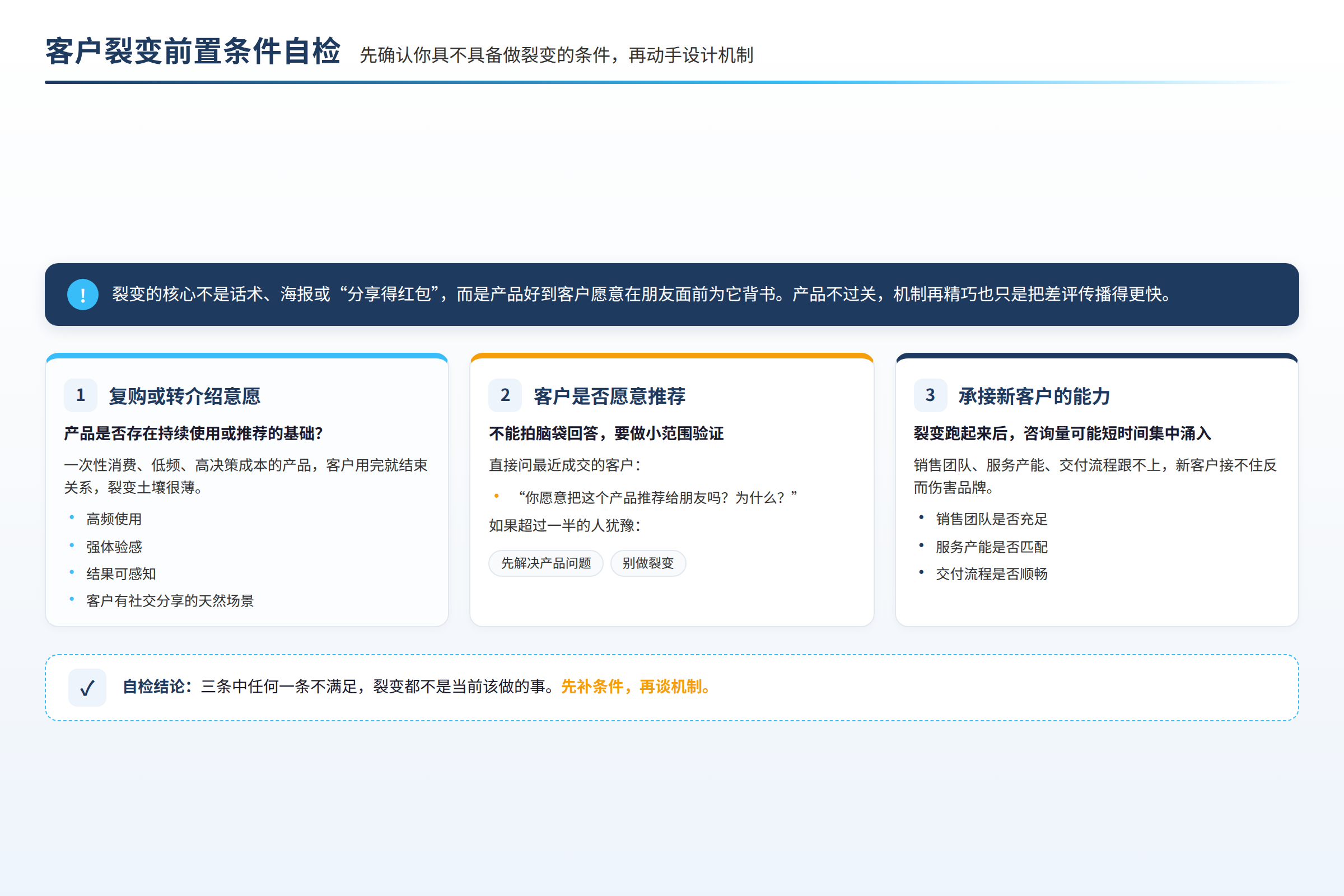Image resolution: width=1344 pixels, height=896 pixels.
Task: Click the quote 你愿意把这个产品推荐给朋友吗?
Action: 657,497
